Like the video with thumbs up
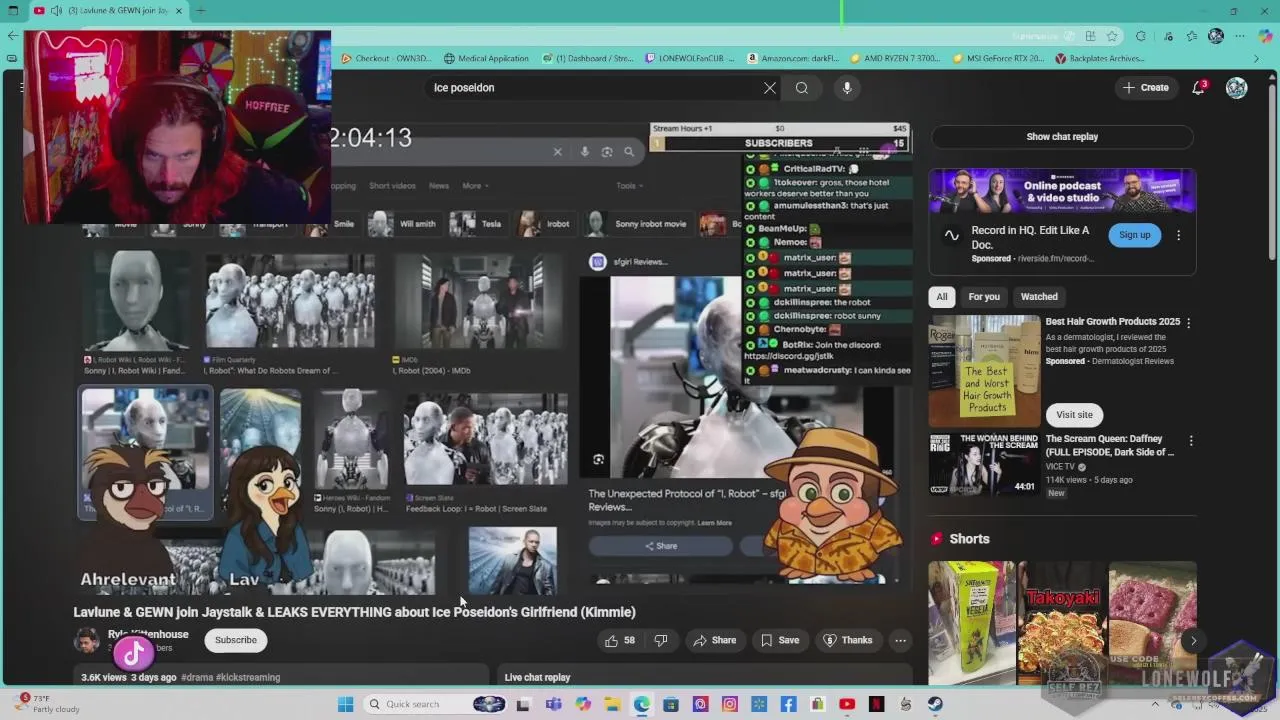 [620, 640]
